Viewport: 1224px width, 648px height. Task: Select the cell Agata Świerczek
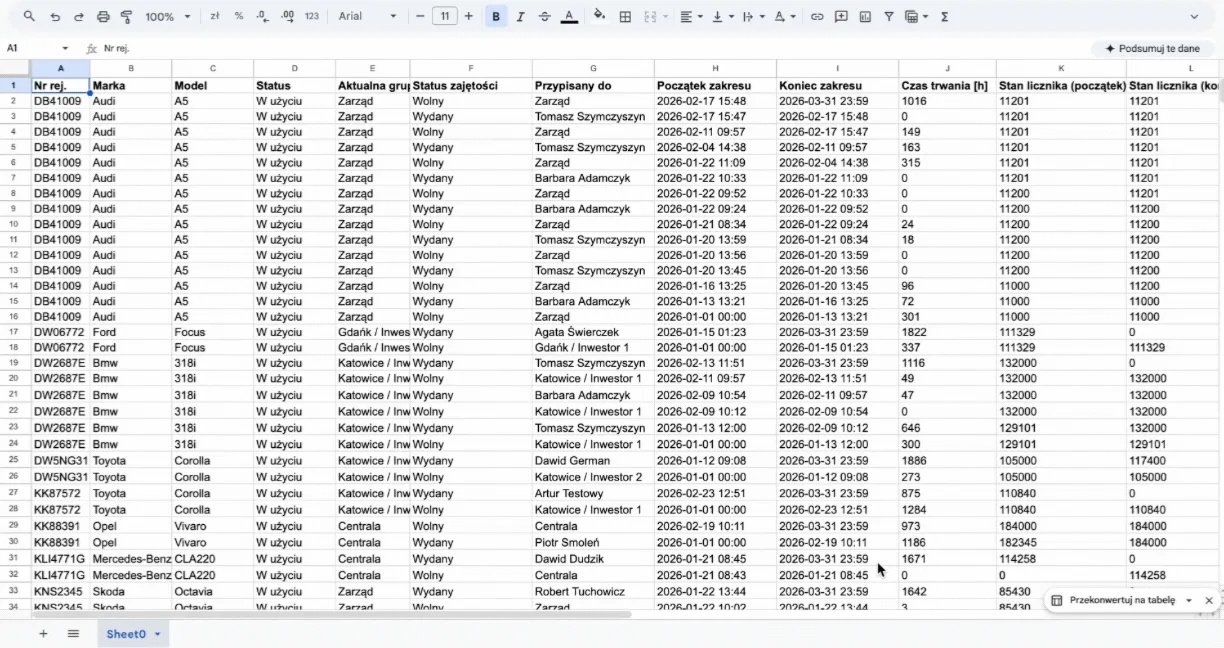point(593,332)
